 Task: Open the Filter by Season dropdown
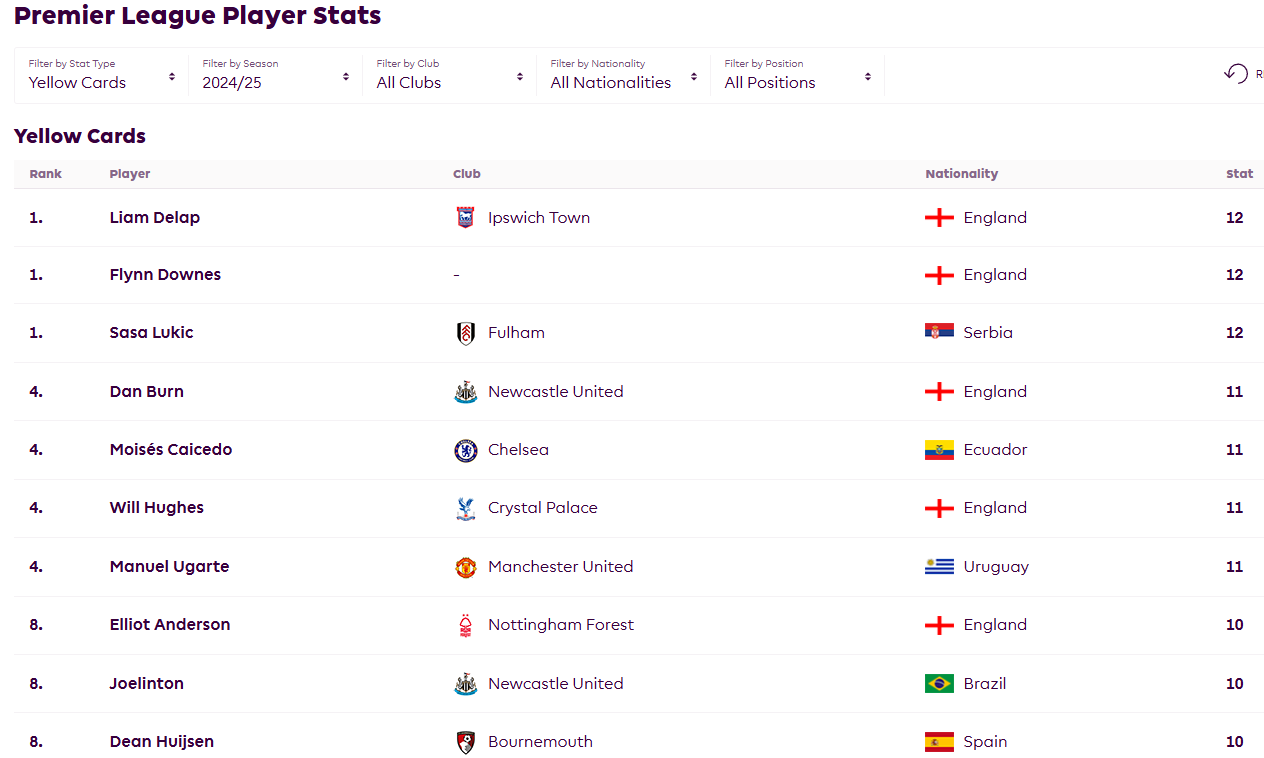coord(275,75)
